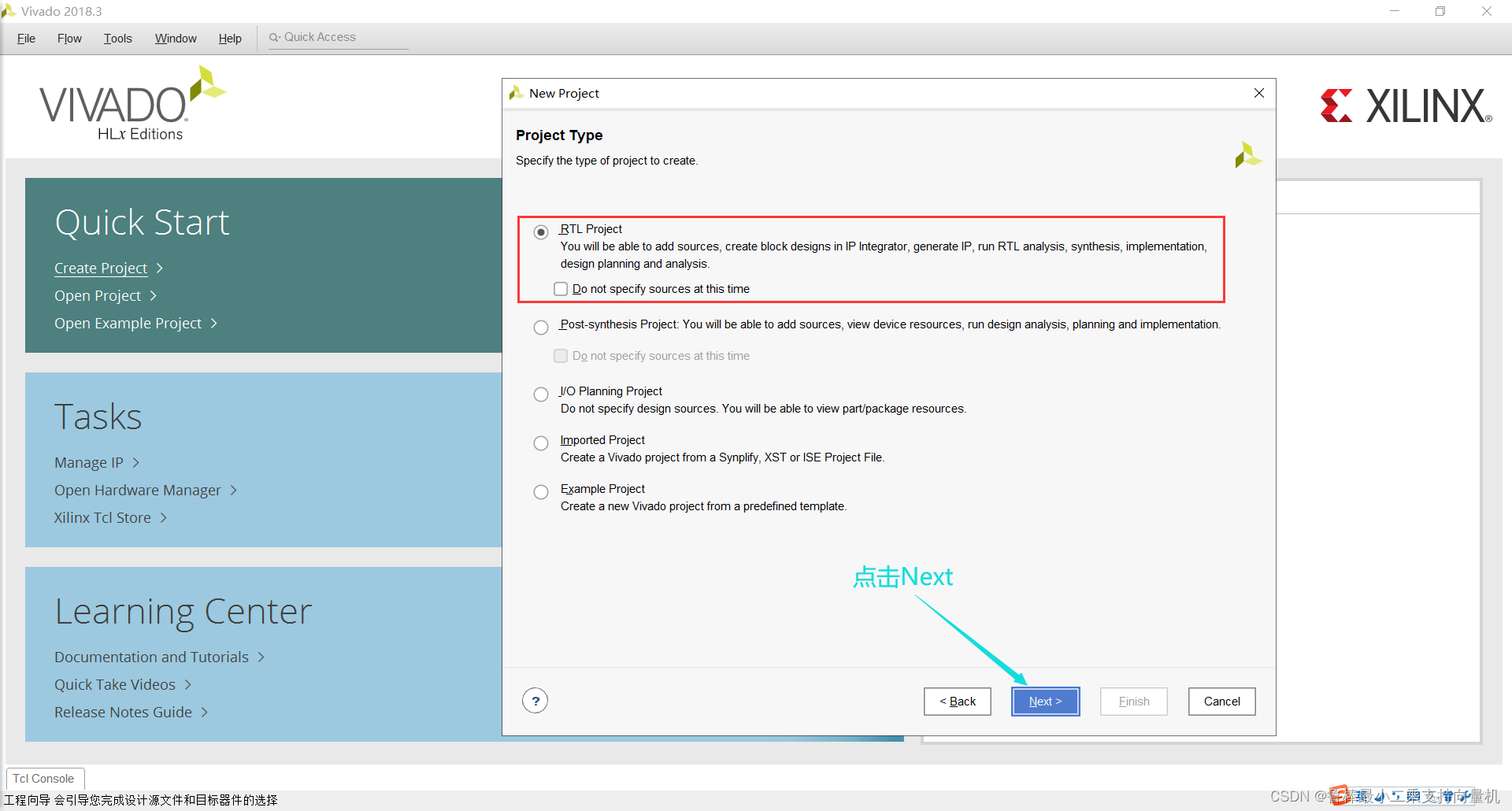Viewport: 1512px width, 811px height.
Task: Click the Xilinx logo
Action: pyautogui.click(x=1406, y=106)
